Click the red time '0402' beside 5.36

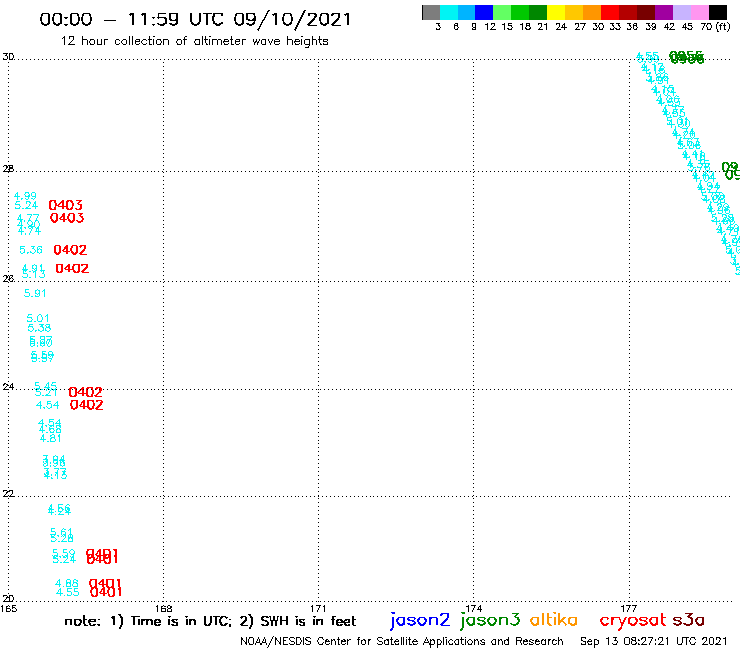click(x=70, y=250)
